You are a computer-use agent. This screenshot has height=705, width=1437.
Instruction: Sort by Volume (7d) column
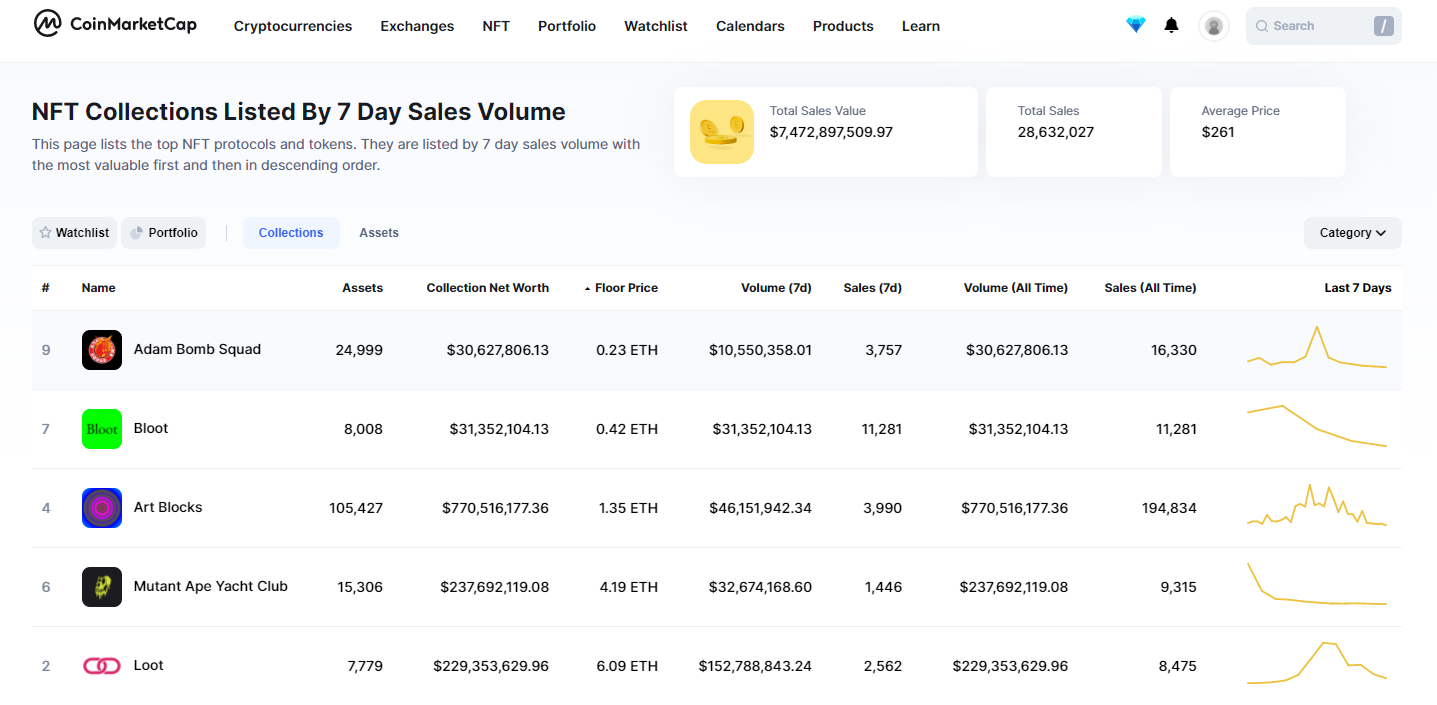click(x=776, y=288)
